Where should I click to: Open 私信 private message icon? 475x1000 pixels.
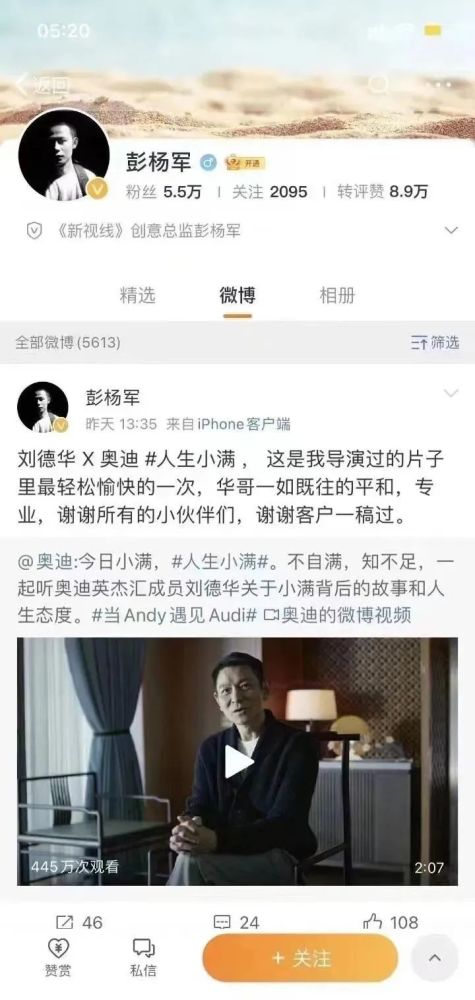click(x=143, y=957)
